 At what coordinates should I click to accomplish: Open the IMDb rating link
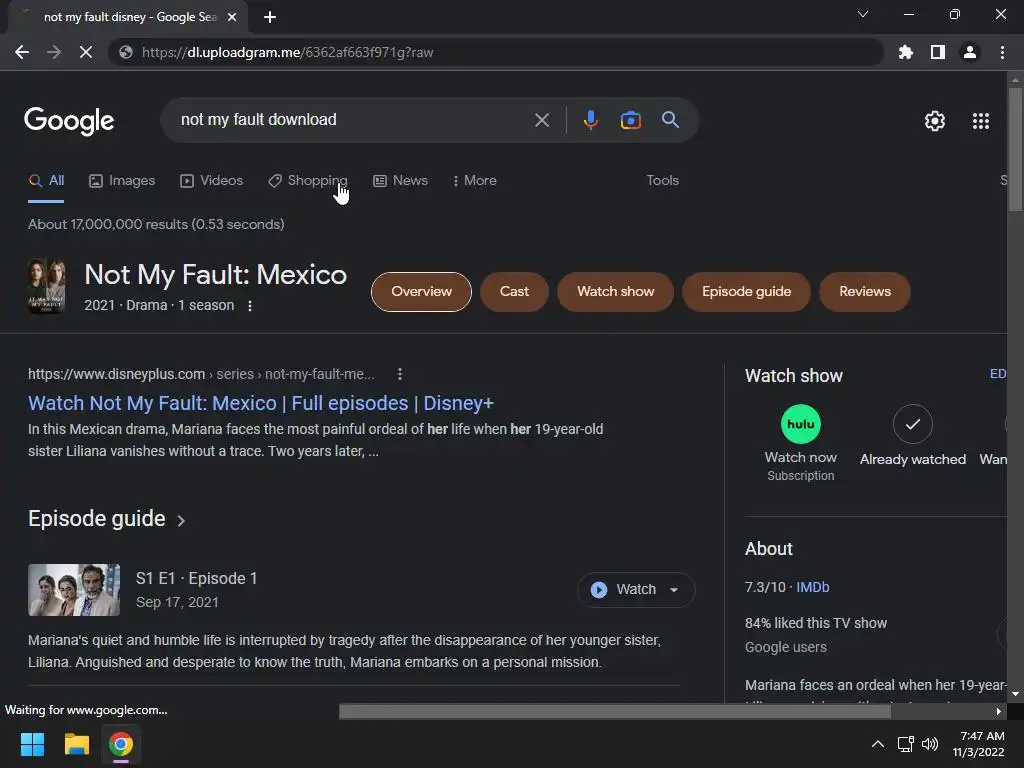coord(812,587)
